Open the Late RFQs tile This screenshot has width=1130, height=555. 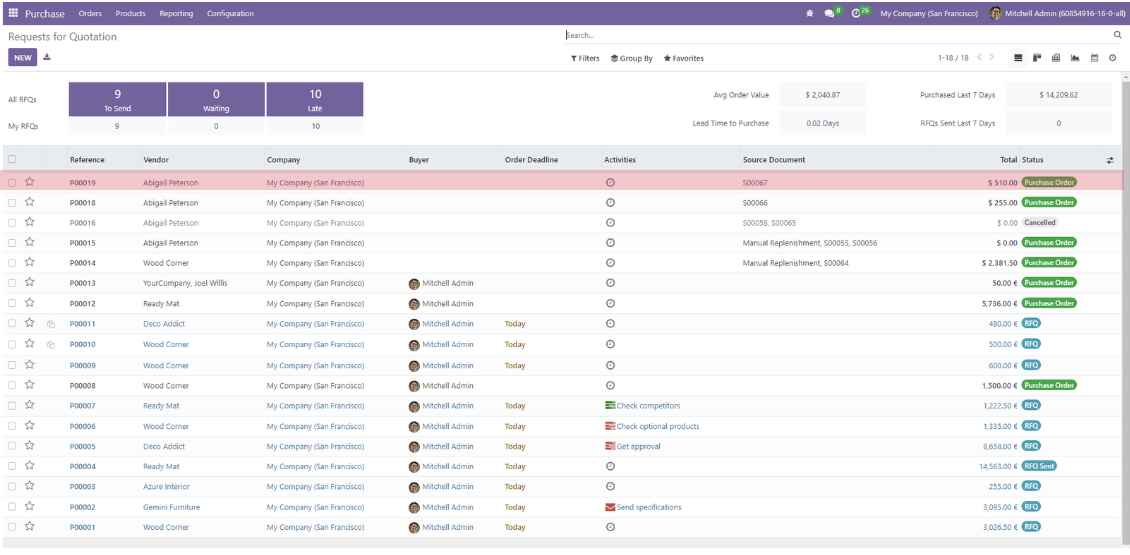(x=315, y=99)
